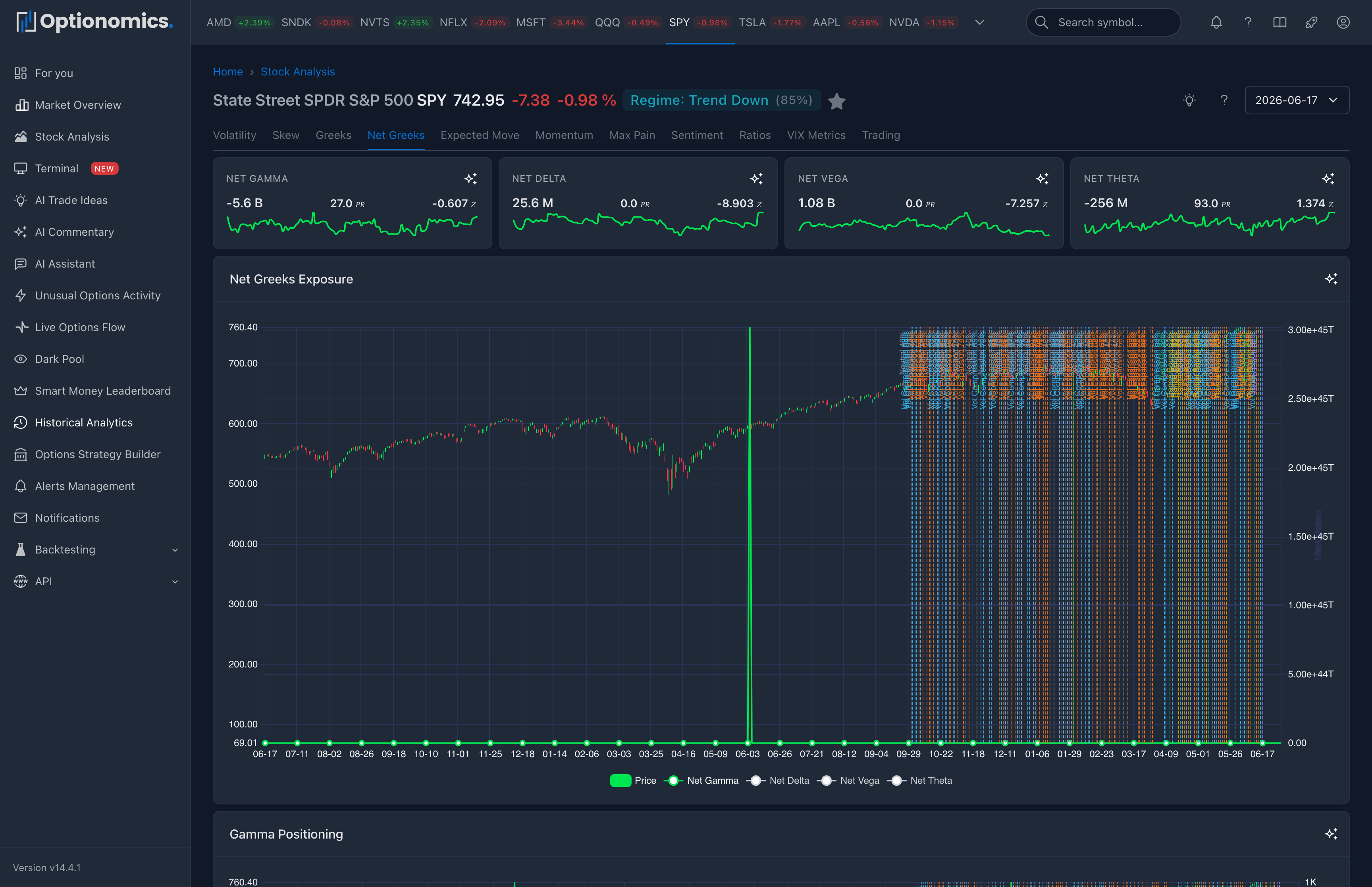The width and height of the screenshot is (1372, 887).
Task: Open Unusual Options Activity in sidebar
Action: pos(95,295)
